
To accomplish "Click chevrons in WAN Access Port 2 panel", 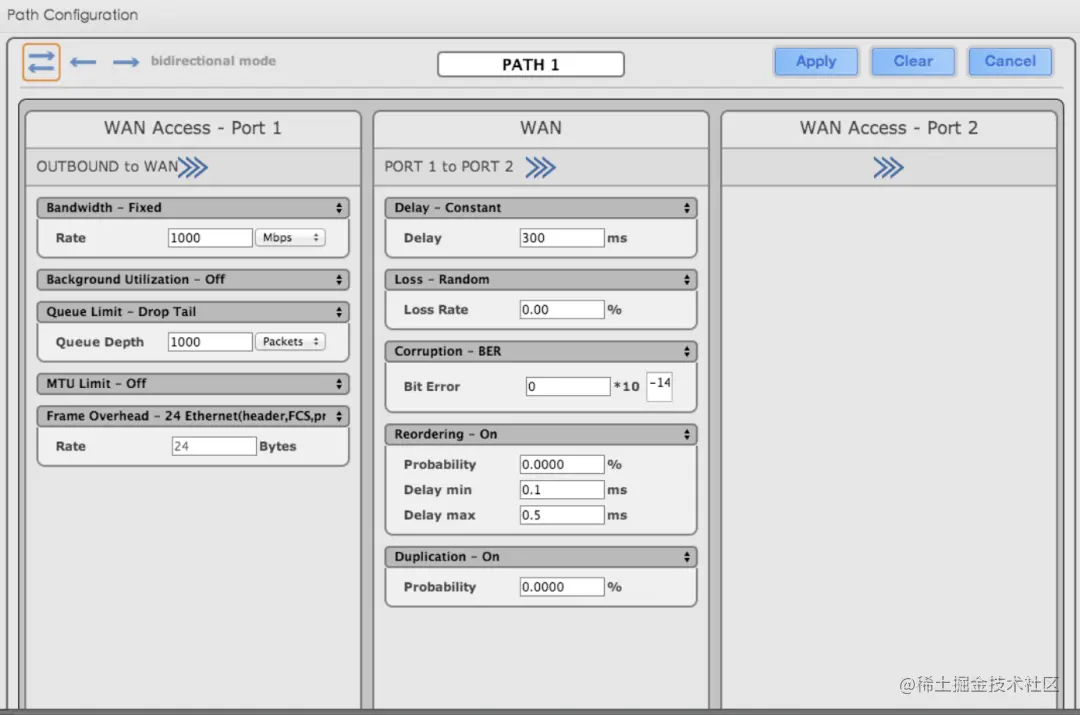I will point(889,167).
